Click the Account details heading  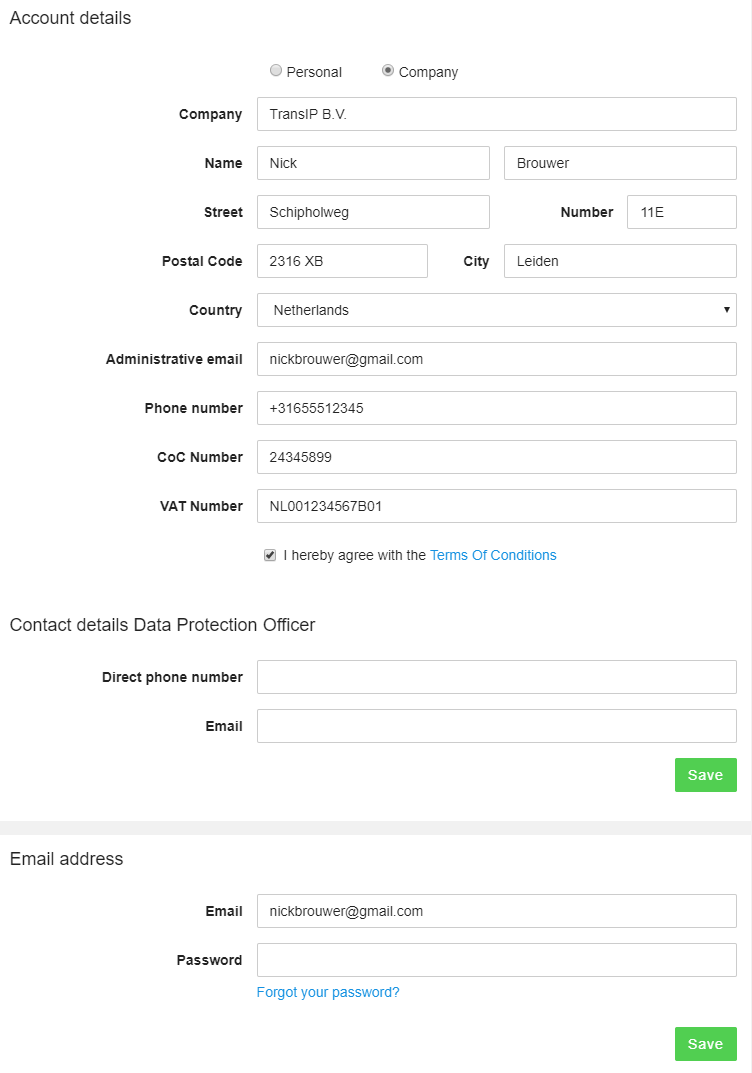pyautogui.click(x=70, y=18)
